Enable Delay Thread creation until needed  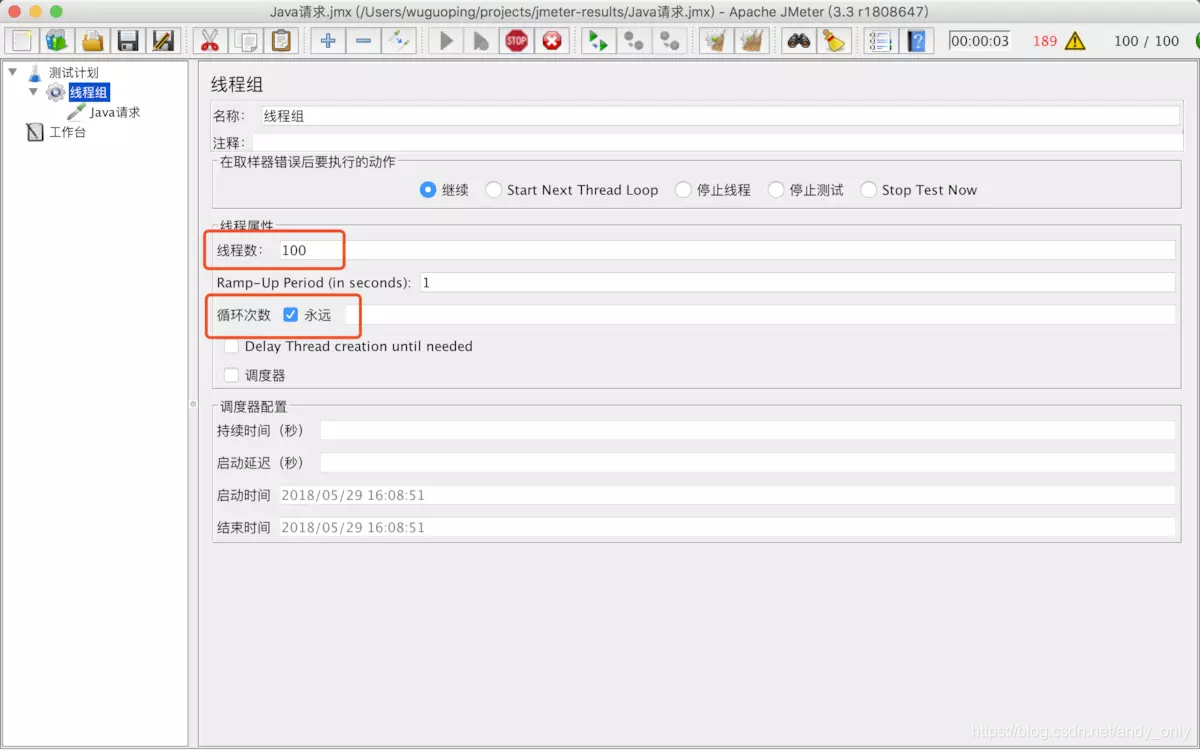click(232, 346)
